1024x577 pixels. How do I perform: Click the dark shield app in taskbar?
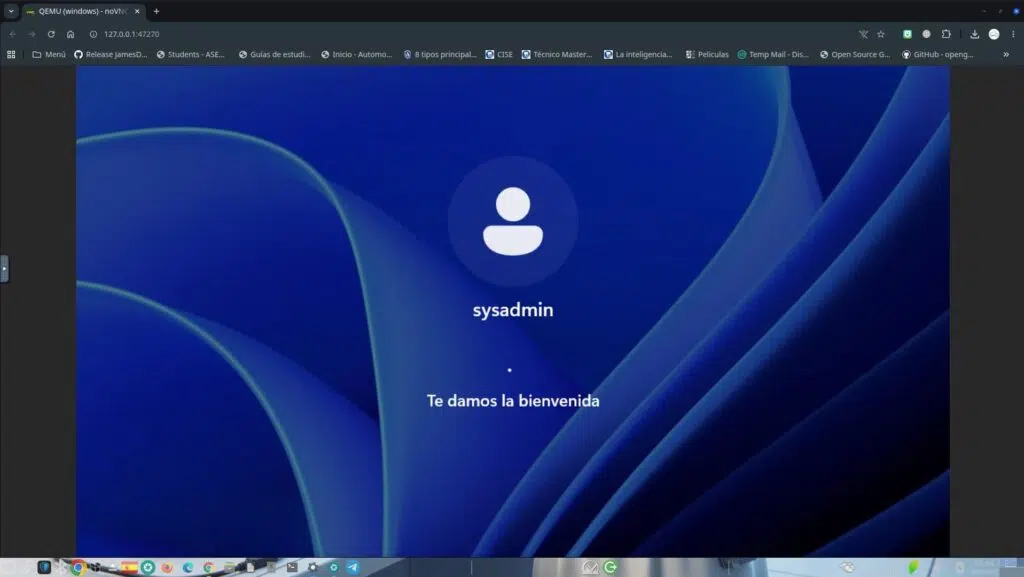pos(44,567)
